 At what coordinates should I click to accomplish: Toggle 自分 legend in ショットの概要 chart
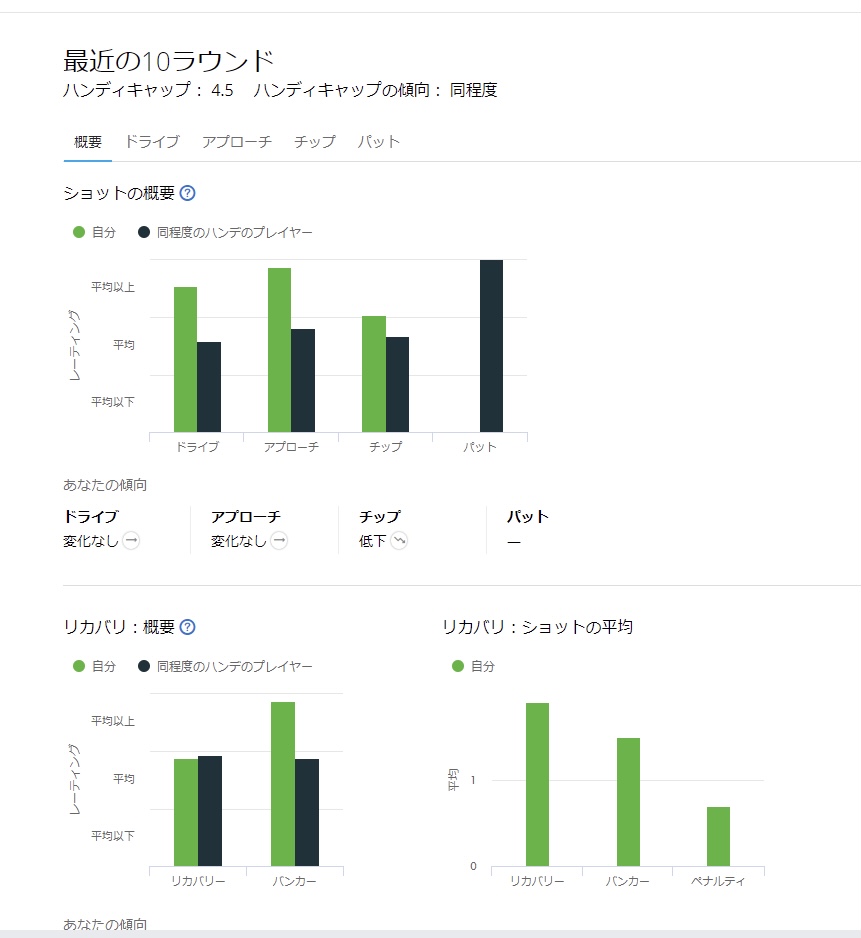(x=95, y=232)
